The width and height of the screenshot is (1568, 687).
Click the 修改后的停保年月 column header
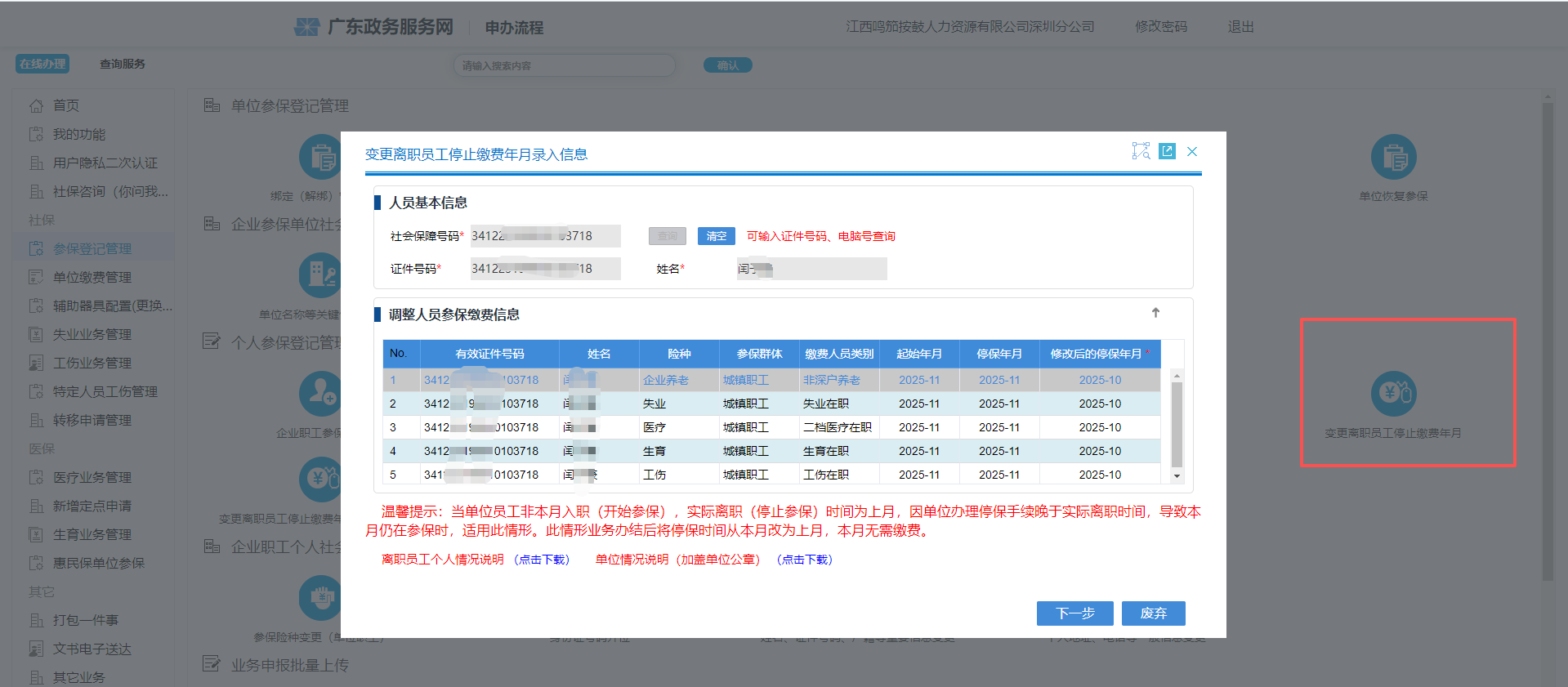(1100, 354)
